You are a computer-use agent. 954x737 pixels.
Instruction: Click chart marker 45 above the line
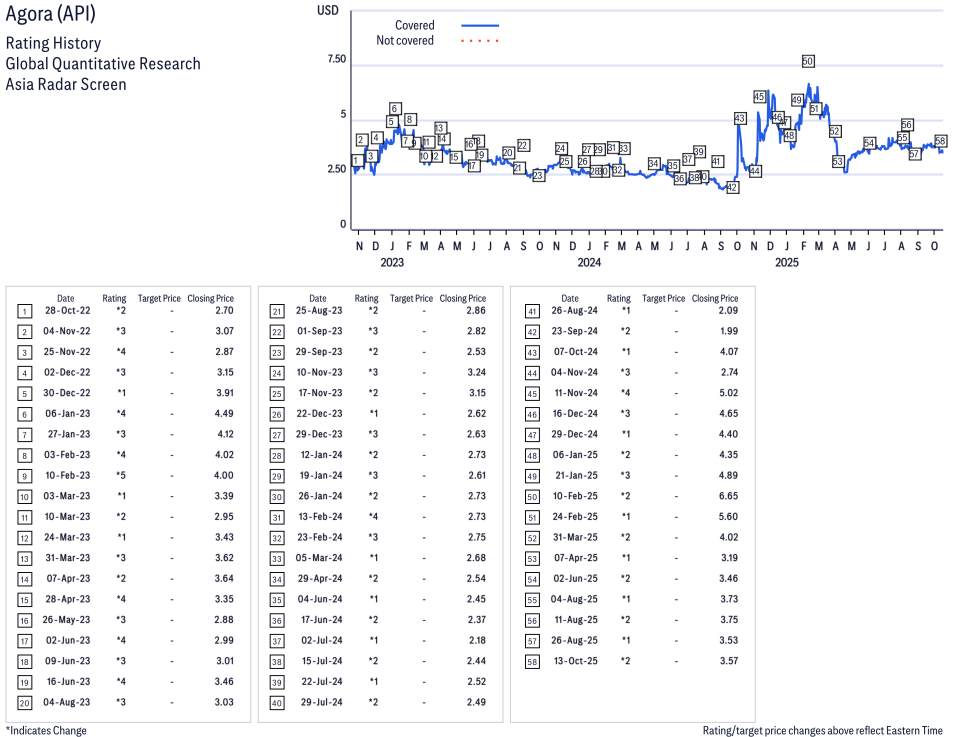(x=759, y=97)
